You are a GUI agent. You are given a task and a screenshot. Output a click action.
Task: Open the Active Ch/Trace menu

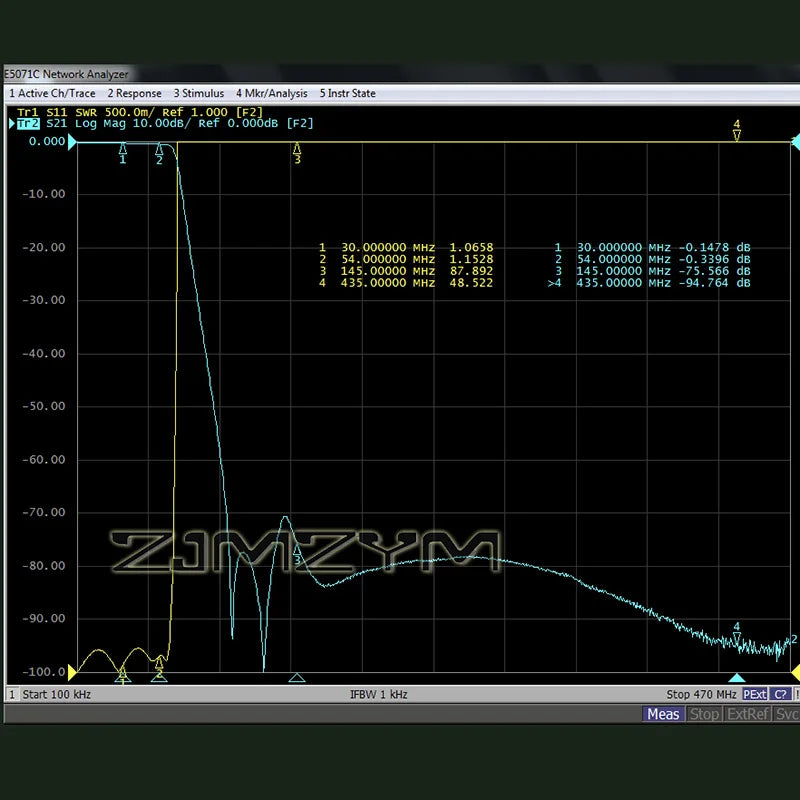[52, 93]
